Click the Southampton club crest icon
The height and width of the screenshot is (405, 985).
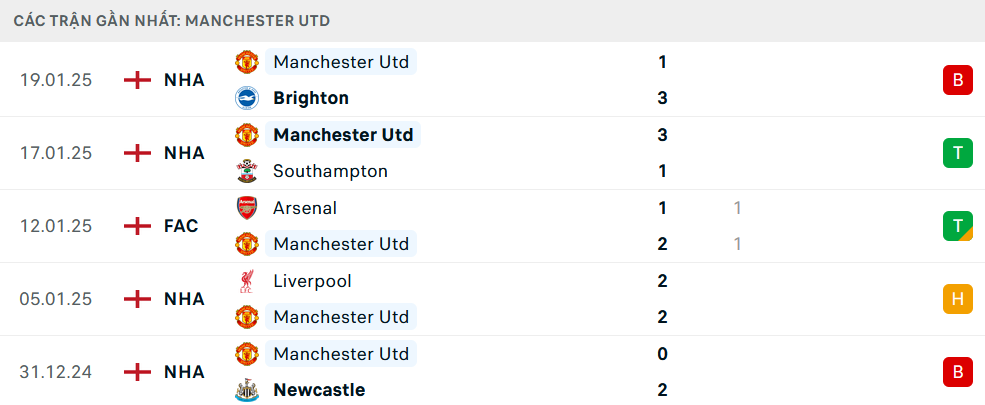(246, 171)
